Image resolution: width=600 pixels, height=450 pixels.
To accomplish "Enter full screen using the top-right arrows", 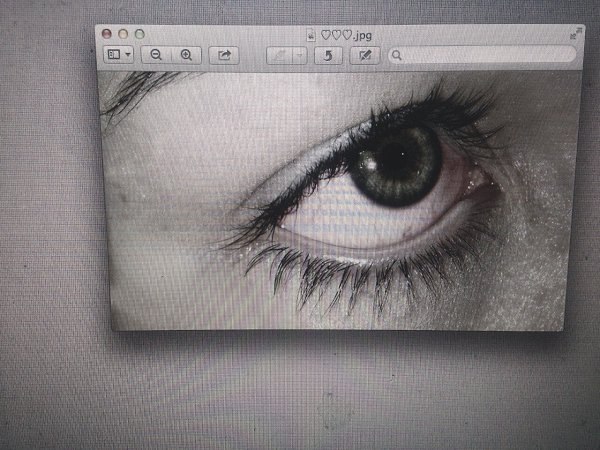I will click(x=575, y=33).
